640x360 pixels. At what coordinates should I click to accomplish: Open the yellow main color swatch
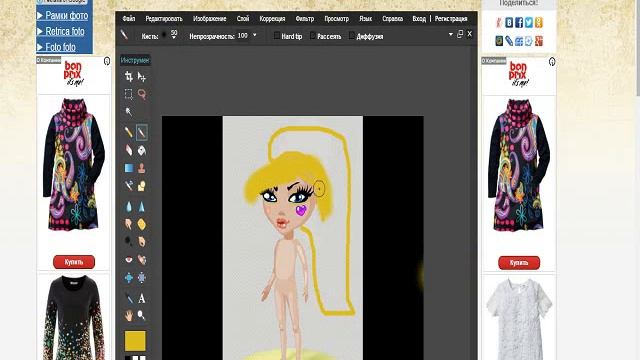pyautogui.click(x=135, y=341)
